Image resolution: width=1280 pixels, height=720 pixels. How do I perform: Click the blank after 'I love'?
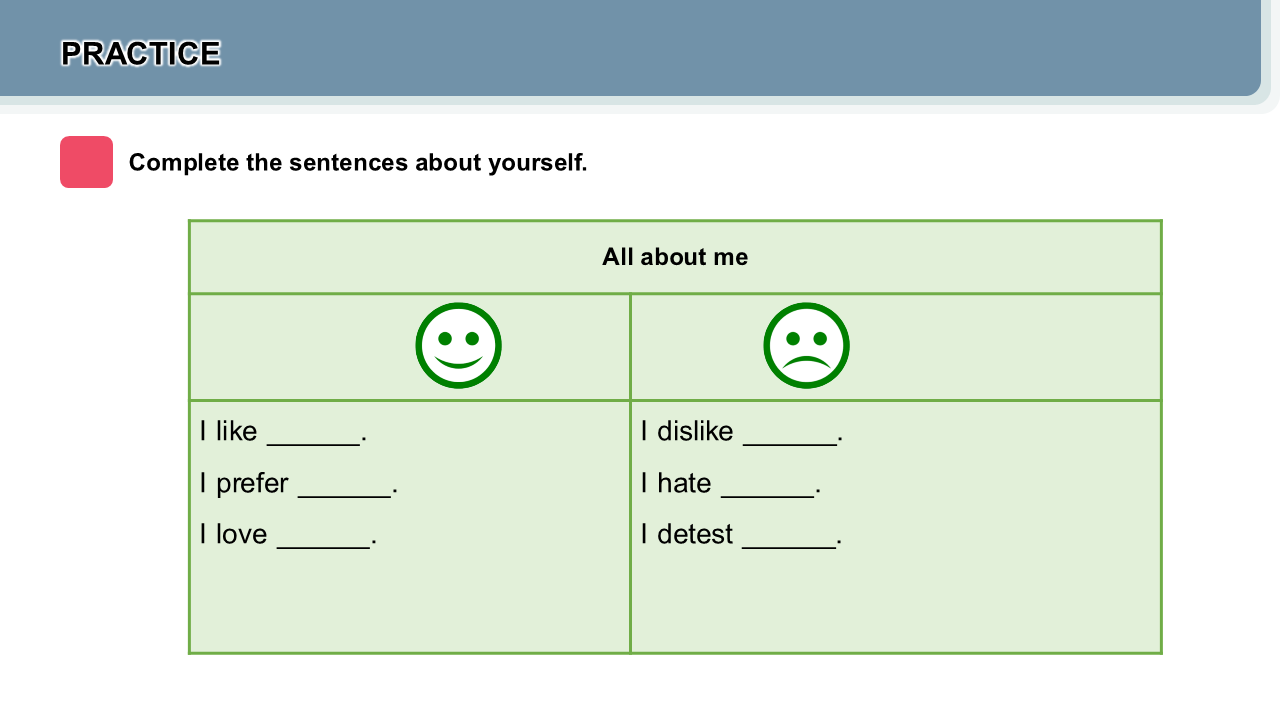click(323, 536)
